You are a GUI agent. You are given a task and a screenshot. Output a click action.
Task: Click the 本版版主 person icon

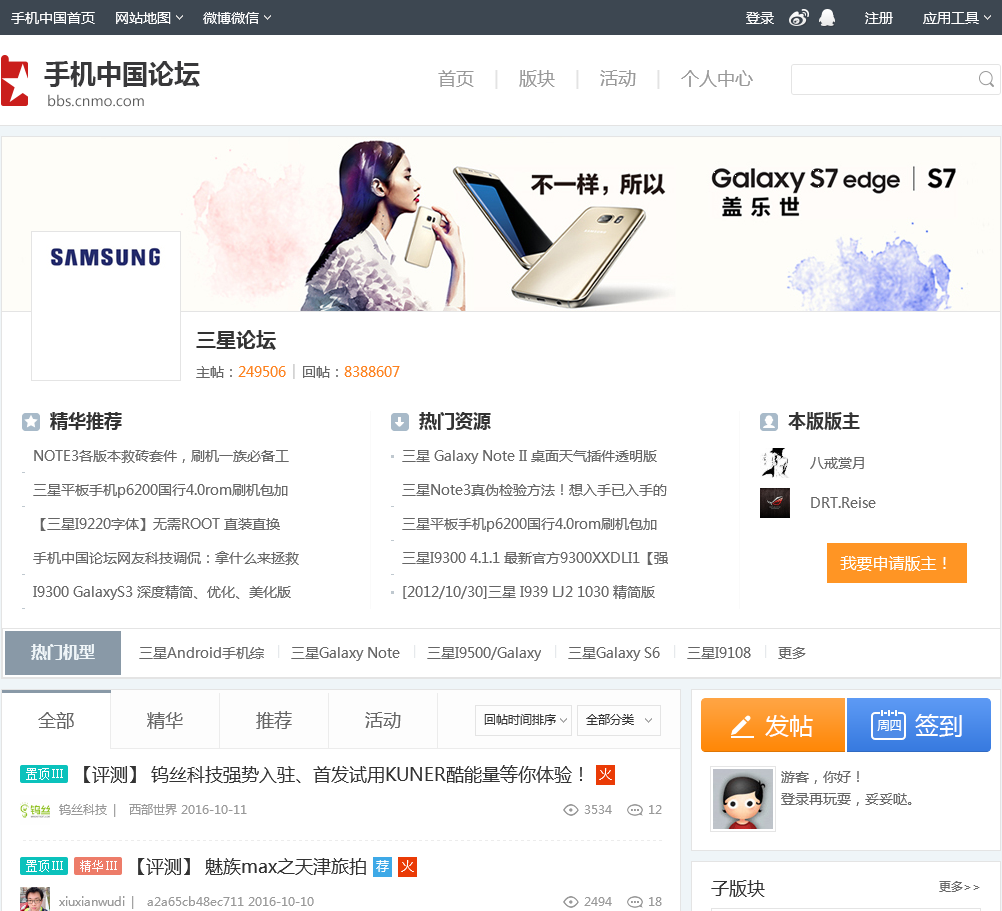(769, 422)
